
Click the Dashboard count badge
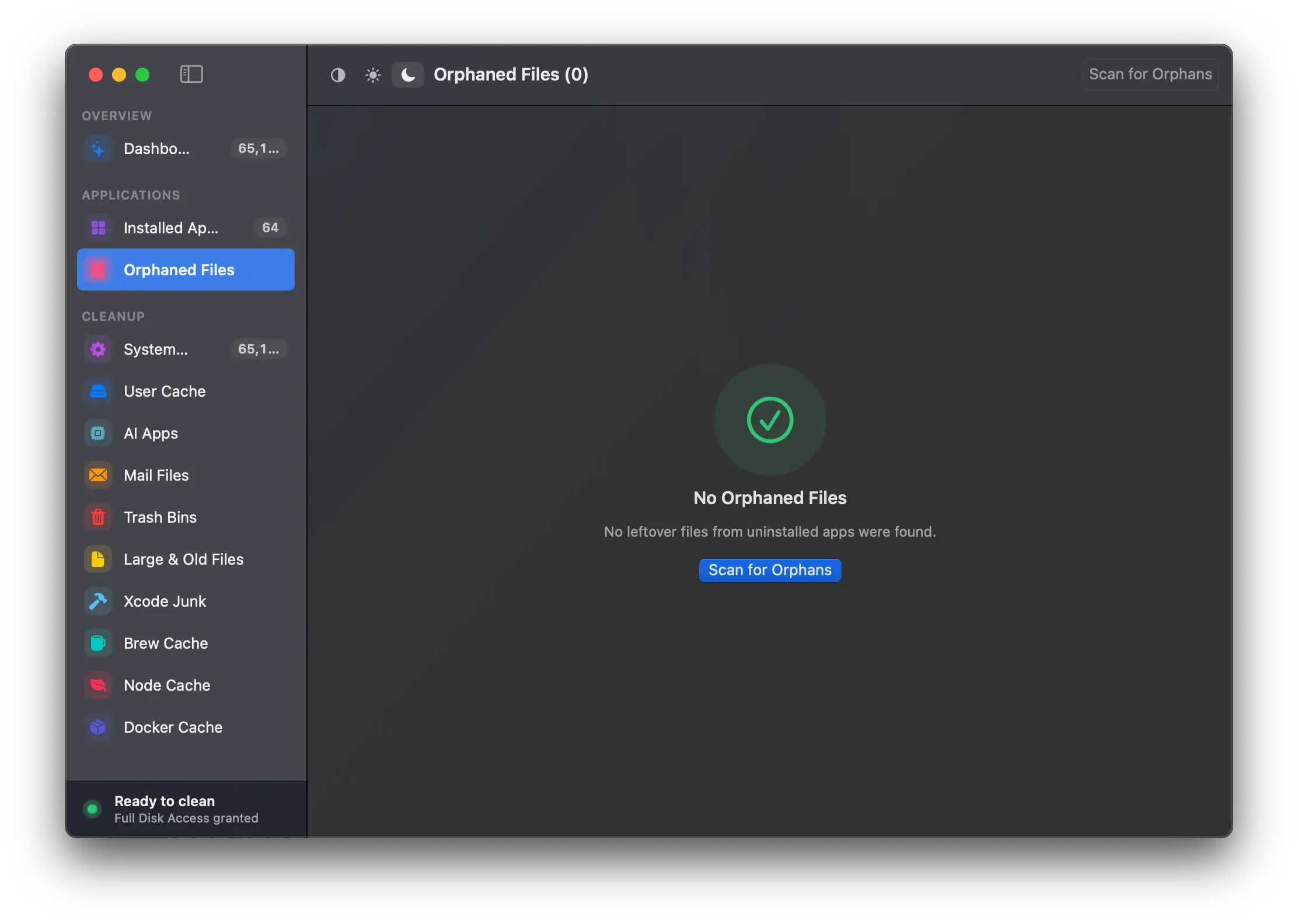[259, 149]
